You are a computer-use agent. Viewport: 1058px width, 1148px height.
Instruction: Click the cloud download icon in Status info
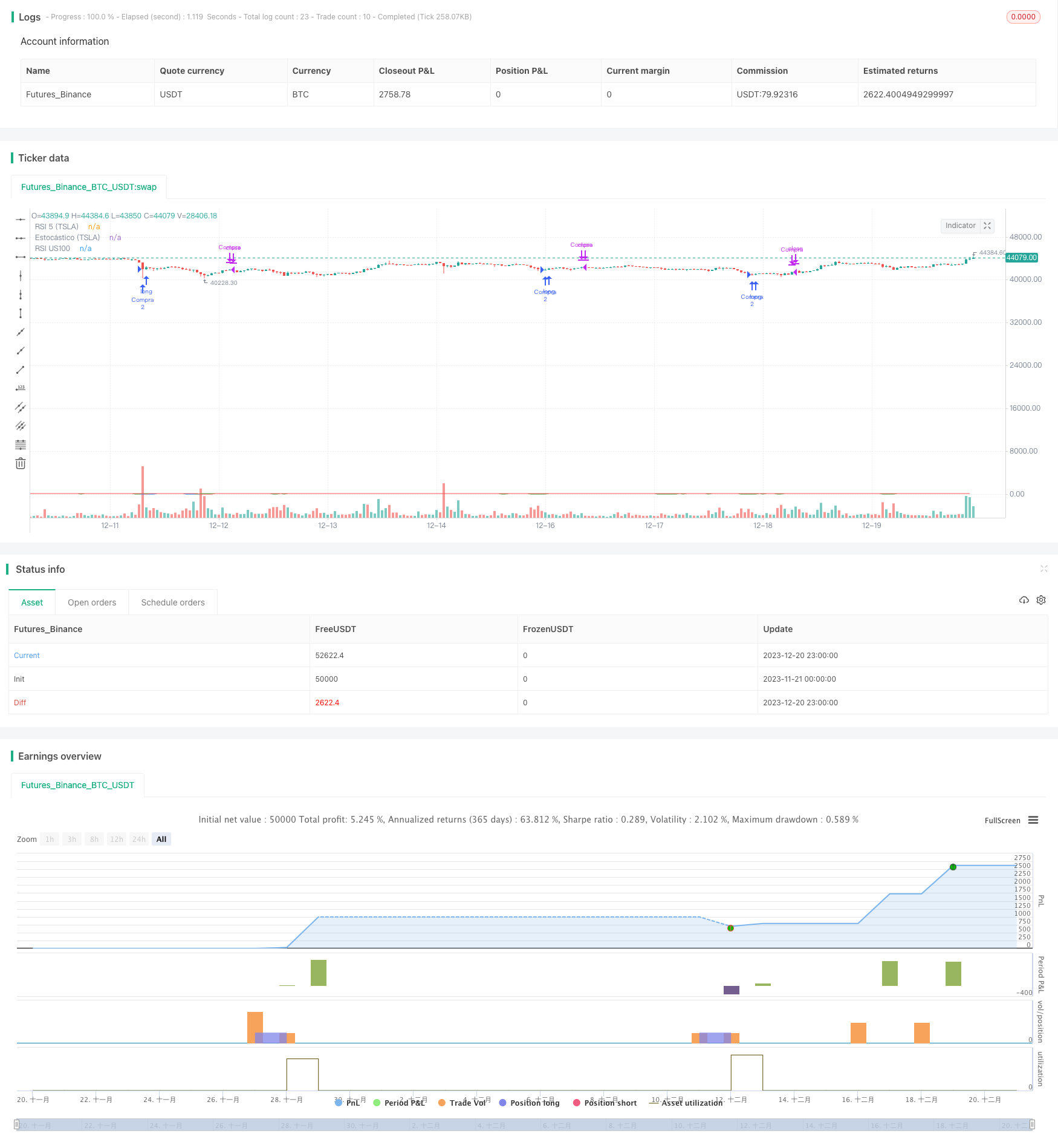tap(1024, 600)
